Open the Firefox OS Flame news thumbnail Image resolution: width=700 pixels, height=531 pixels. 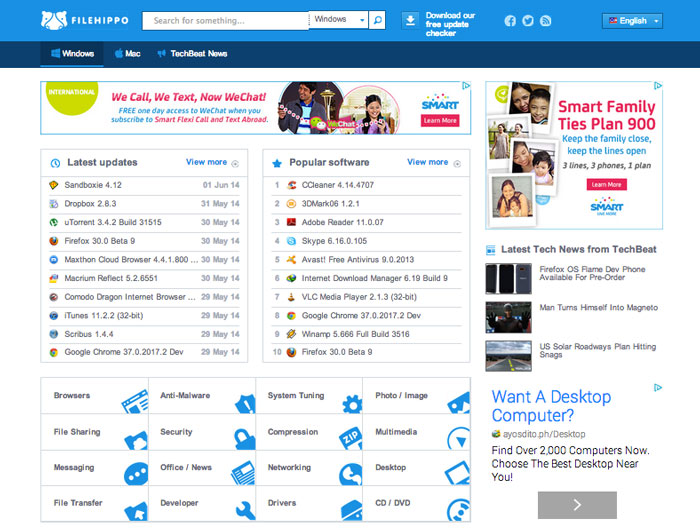pos(508,277)
